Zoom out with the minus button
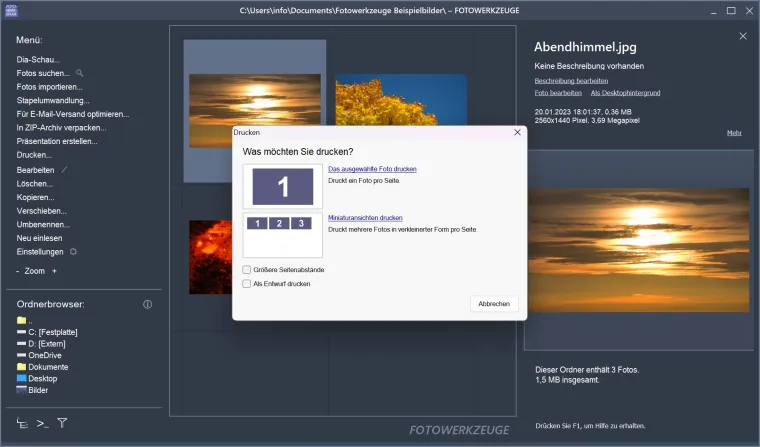This screenshot has width=760, height=447. coord(18,271)
